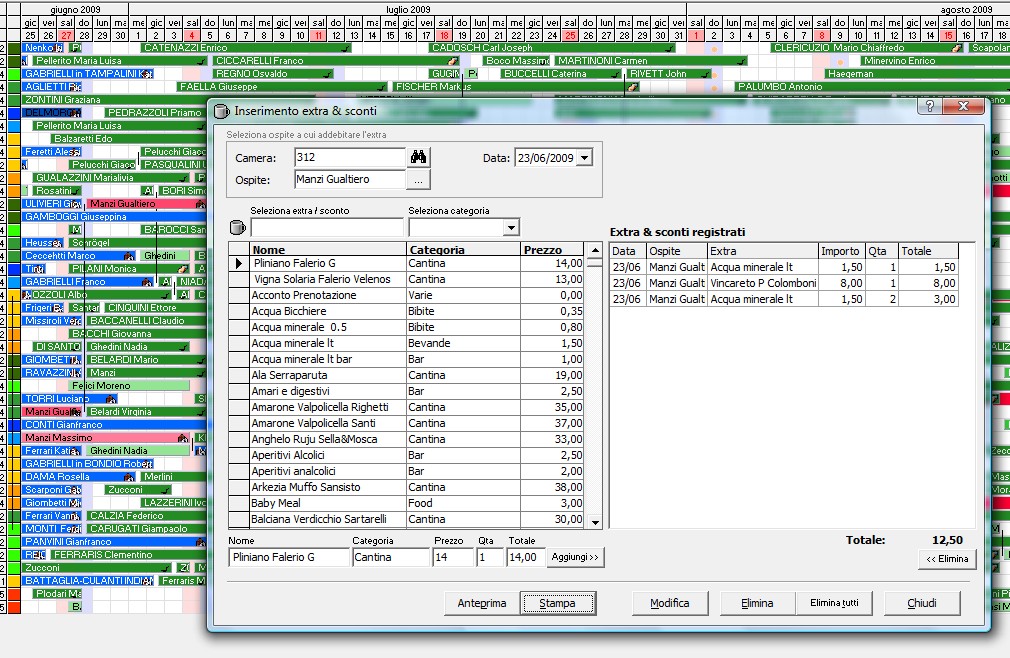The image size is (1010, 658).
Task: Expand the Seleziona categoria combo box
Action: [x=511, y=227]
